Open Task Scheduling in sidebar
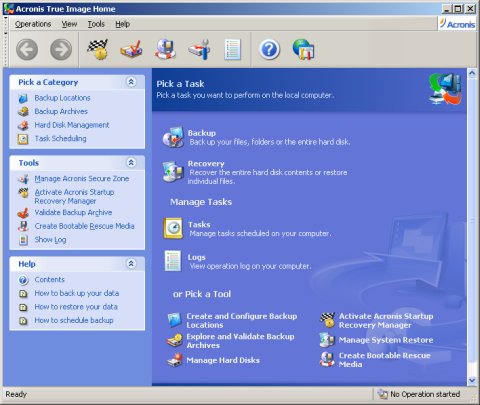The image size is (480, 405). click(x=60, y=138)
